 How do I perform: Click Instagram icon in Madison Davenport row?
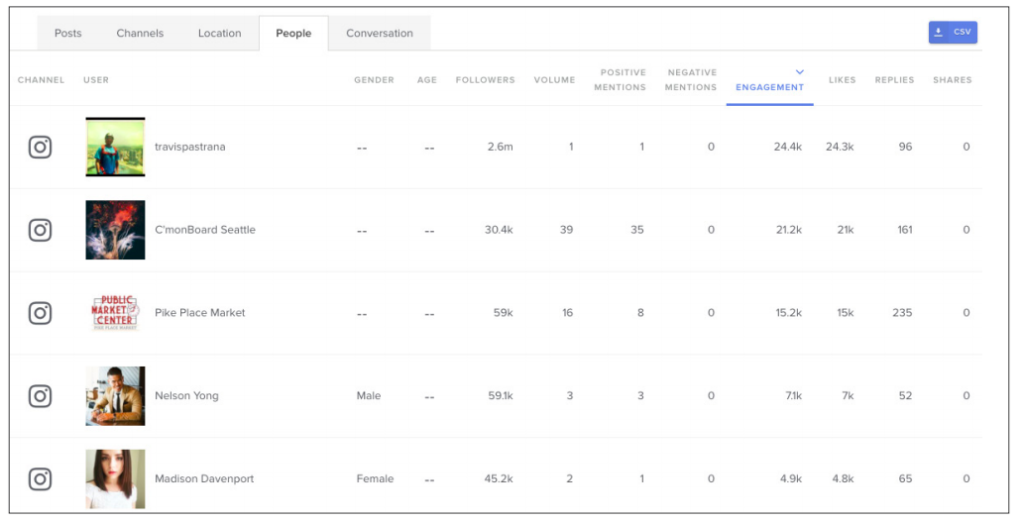40,479
